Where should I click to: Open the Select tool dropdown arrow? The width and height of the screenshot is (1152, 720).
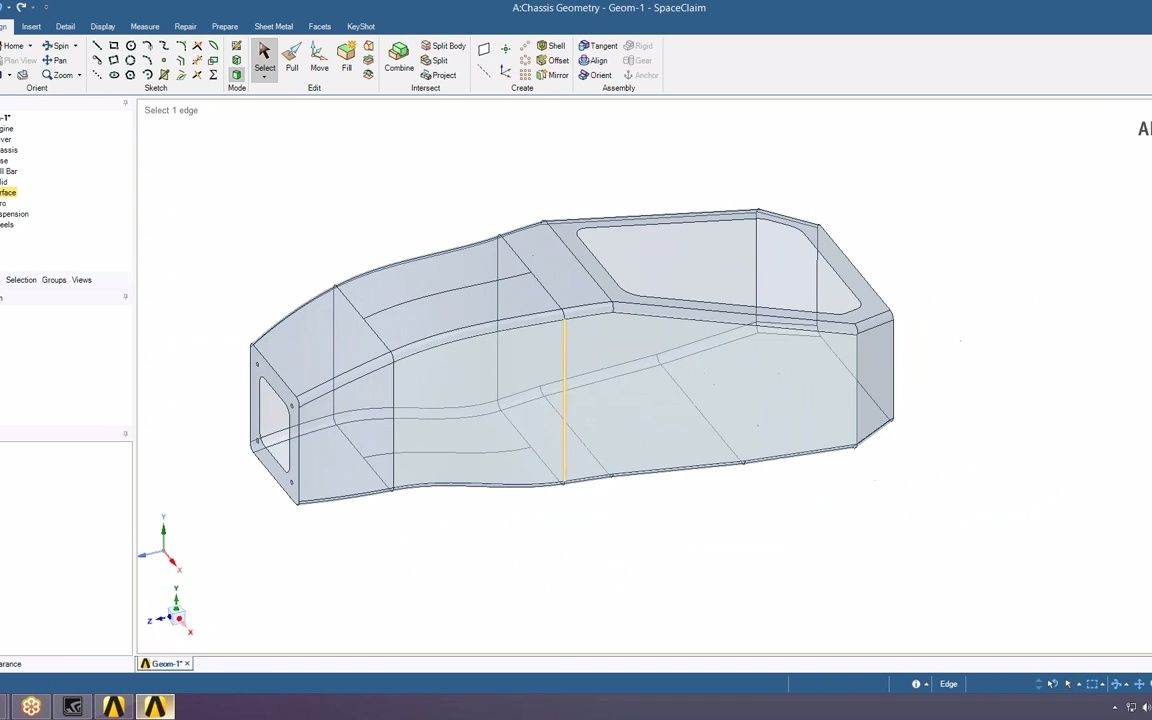click(264, 78)
